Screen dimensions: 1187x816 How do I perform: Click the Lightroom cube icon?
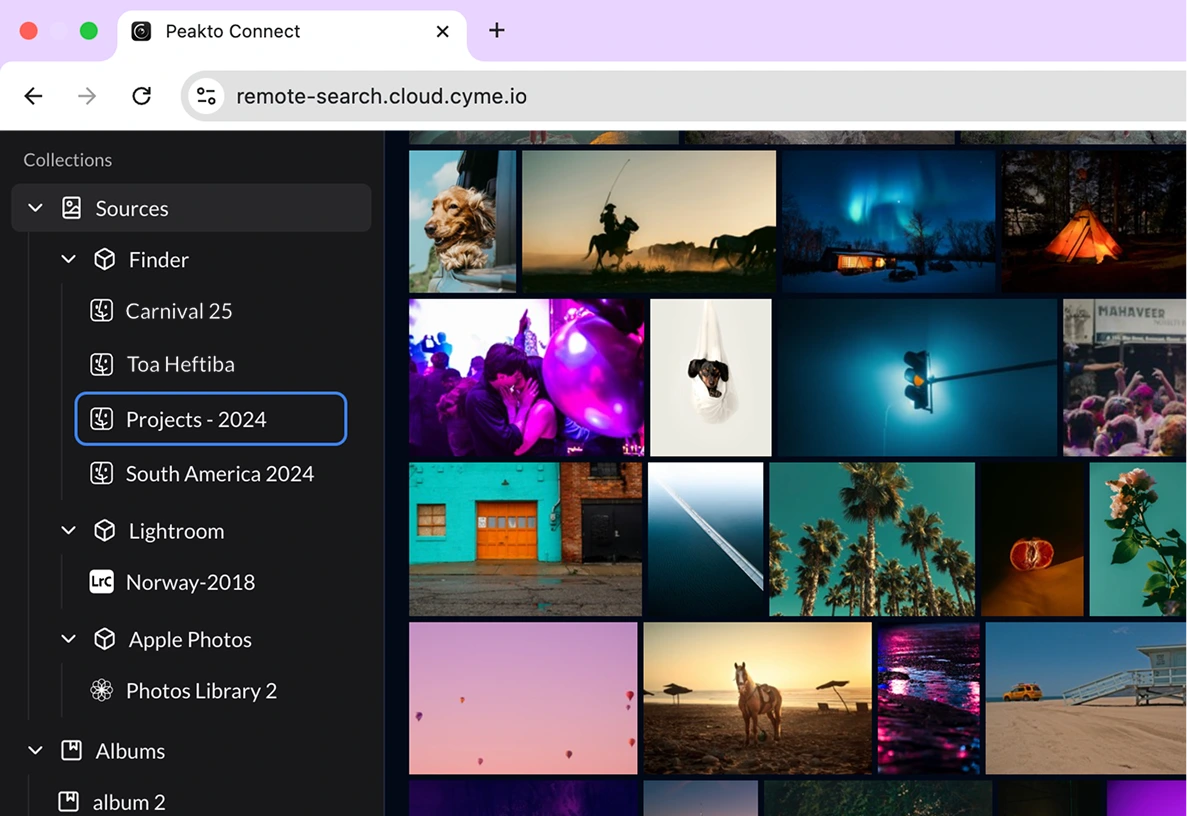pyautogui.click(x=104, y=531)
